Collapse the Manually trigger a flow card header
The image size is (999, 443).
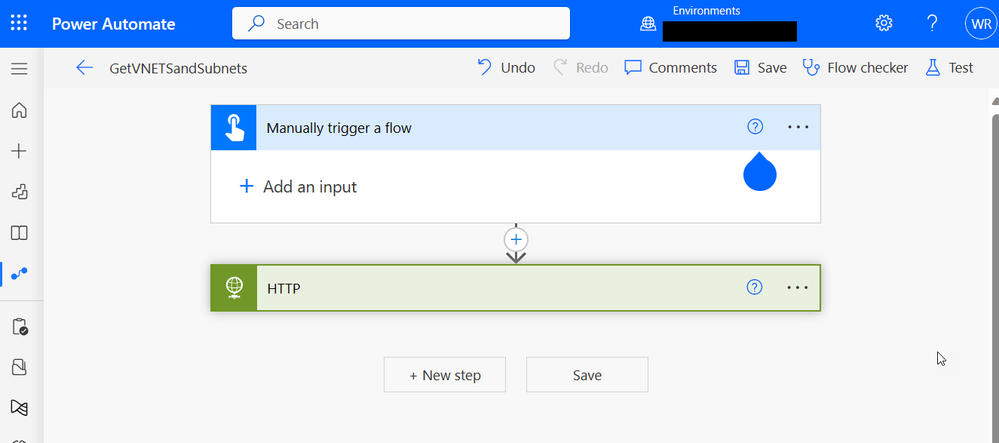[515, 127]
